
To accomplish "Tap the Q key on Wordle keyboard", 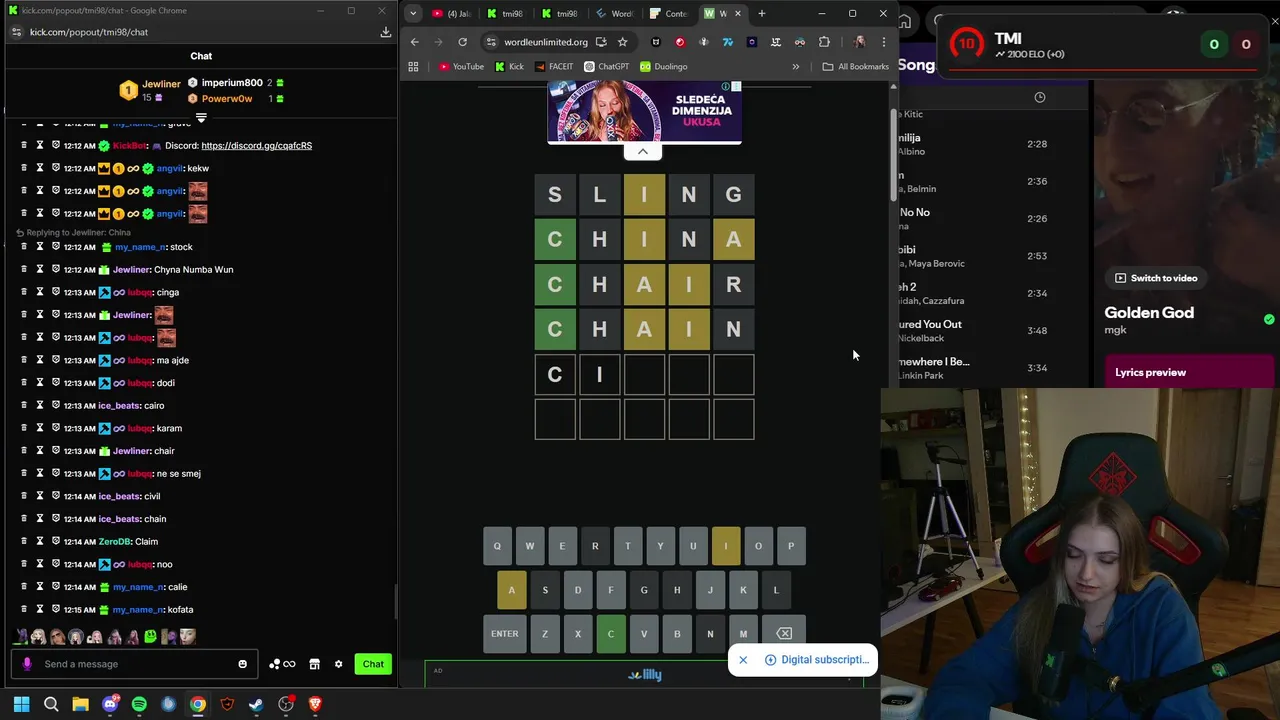I will (497, 546).
